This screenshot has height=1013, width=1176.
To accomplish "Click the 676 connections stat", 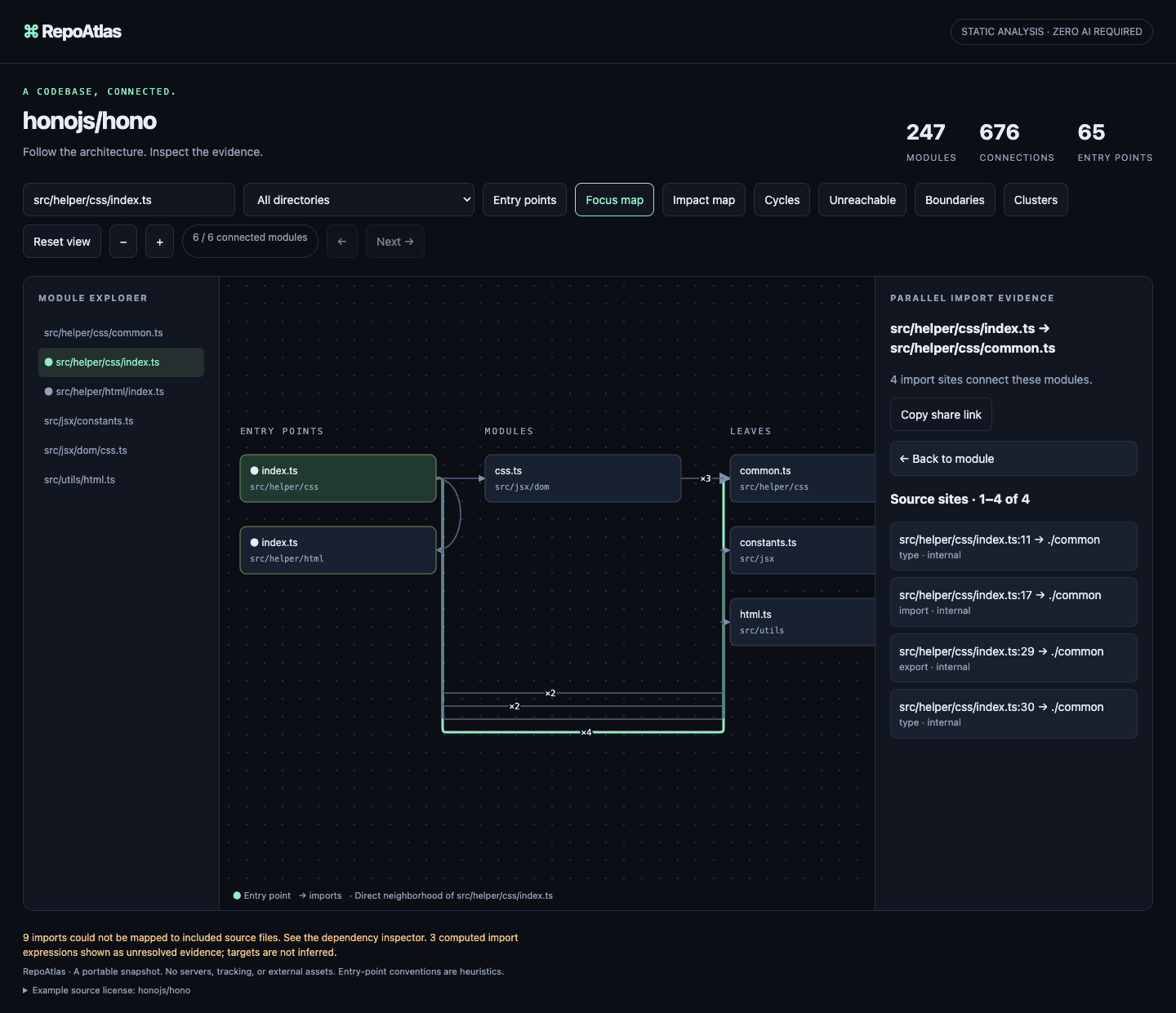I will (x=1017, y=142).
